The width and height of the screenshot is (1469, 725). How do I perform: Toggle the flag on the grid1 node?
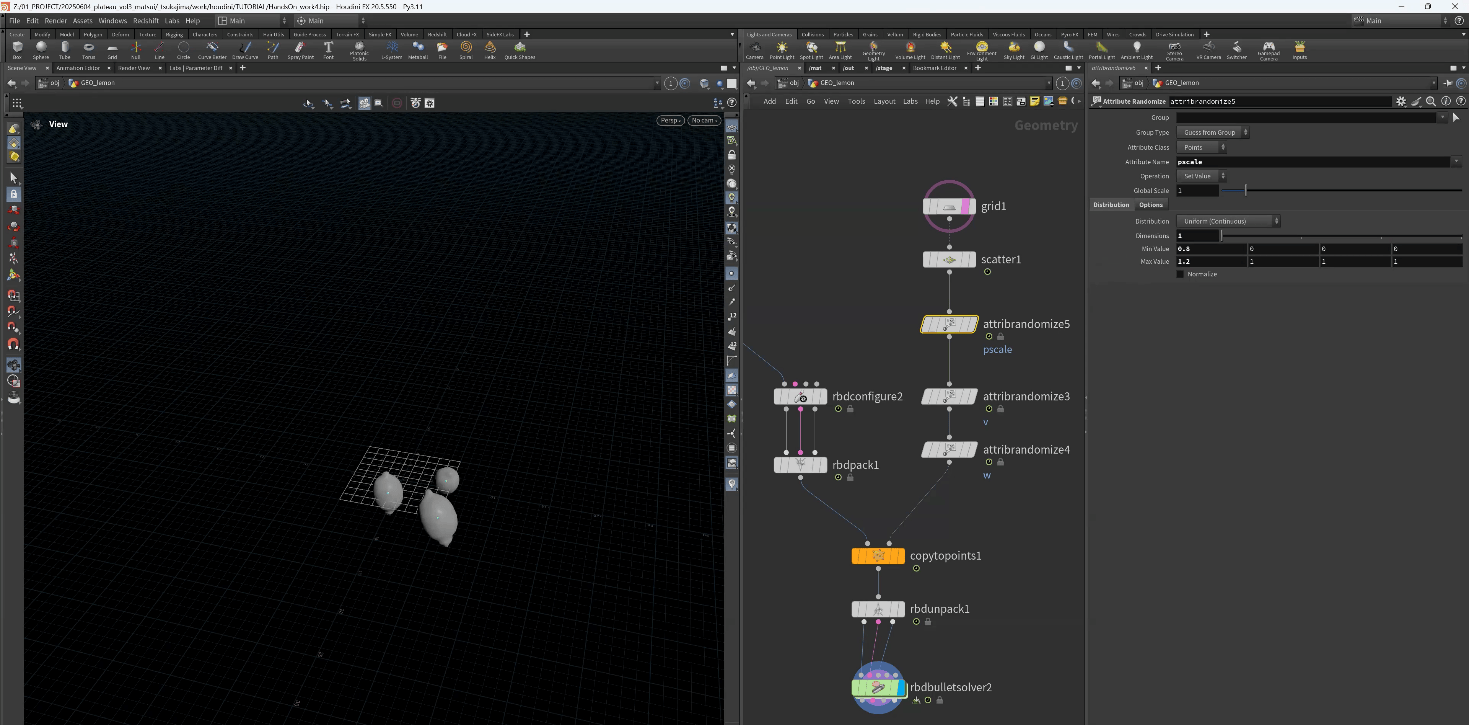tap(967, 206)
